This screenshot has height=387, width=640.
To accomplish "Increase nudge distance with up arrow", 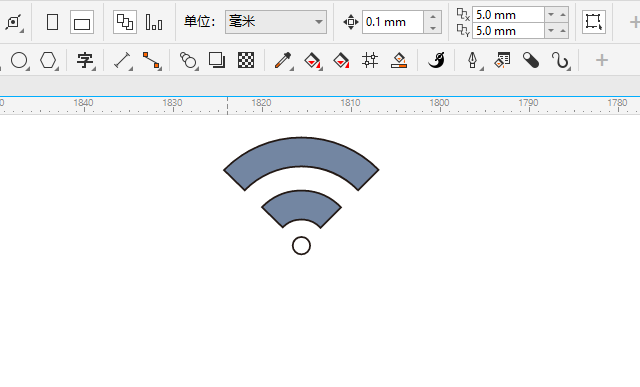I will click(433, 16).
